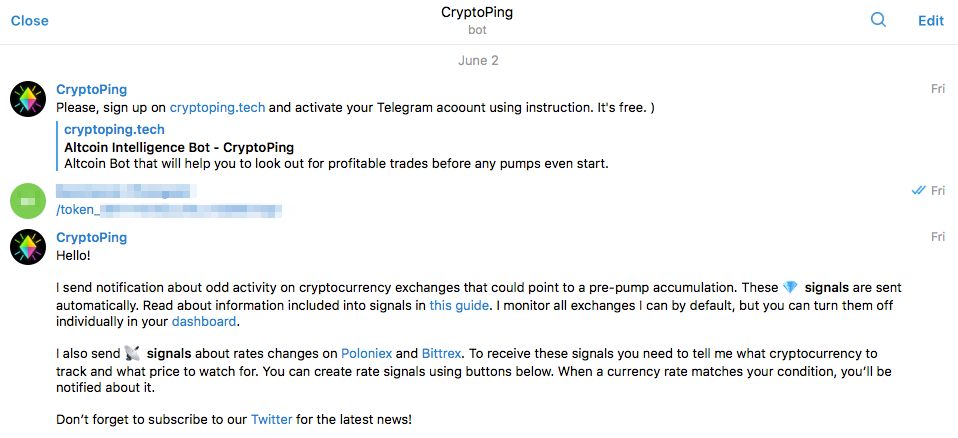This screenshot has height=438, width=958.
Task: Click the CryptoPing sender name on first message
Action: click(x=91, y=89)
